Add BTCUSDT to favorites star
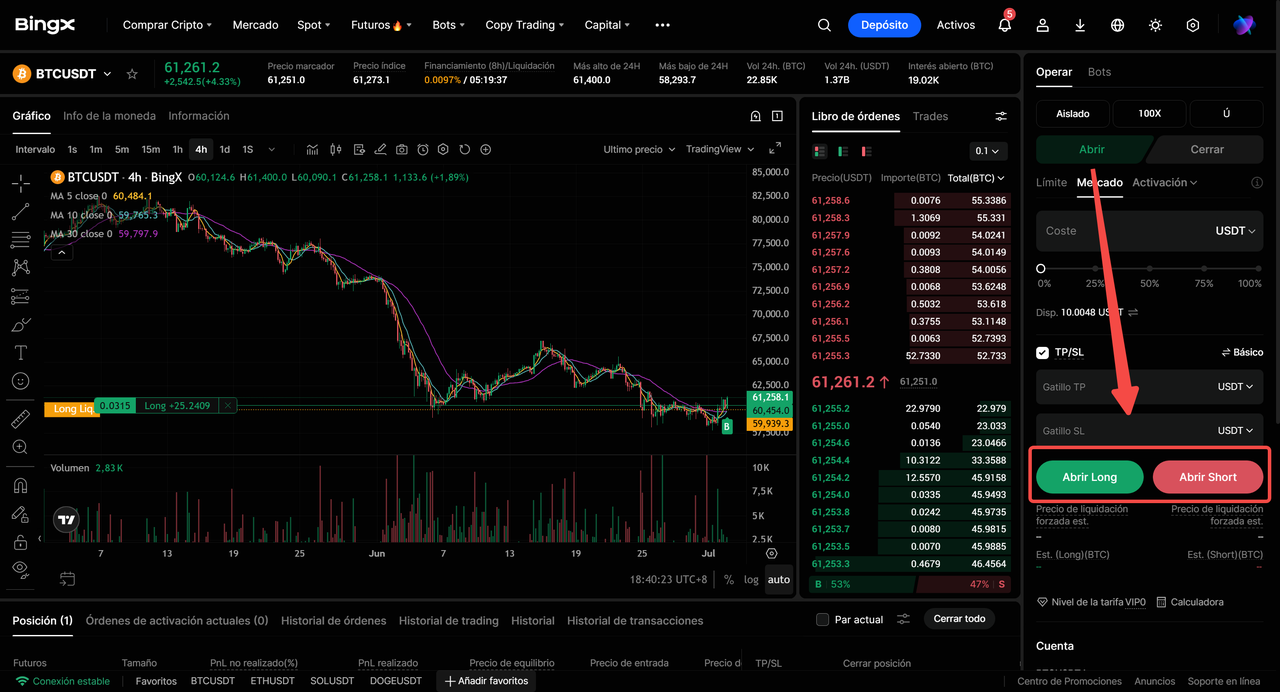Image resolution: width=1280 pixels, height=692 pixels. tap(132, 74)
